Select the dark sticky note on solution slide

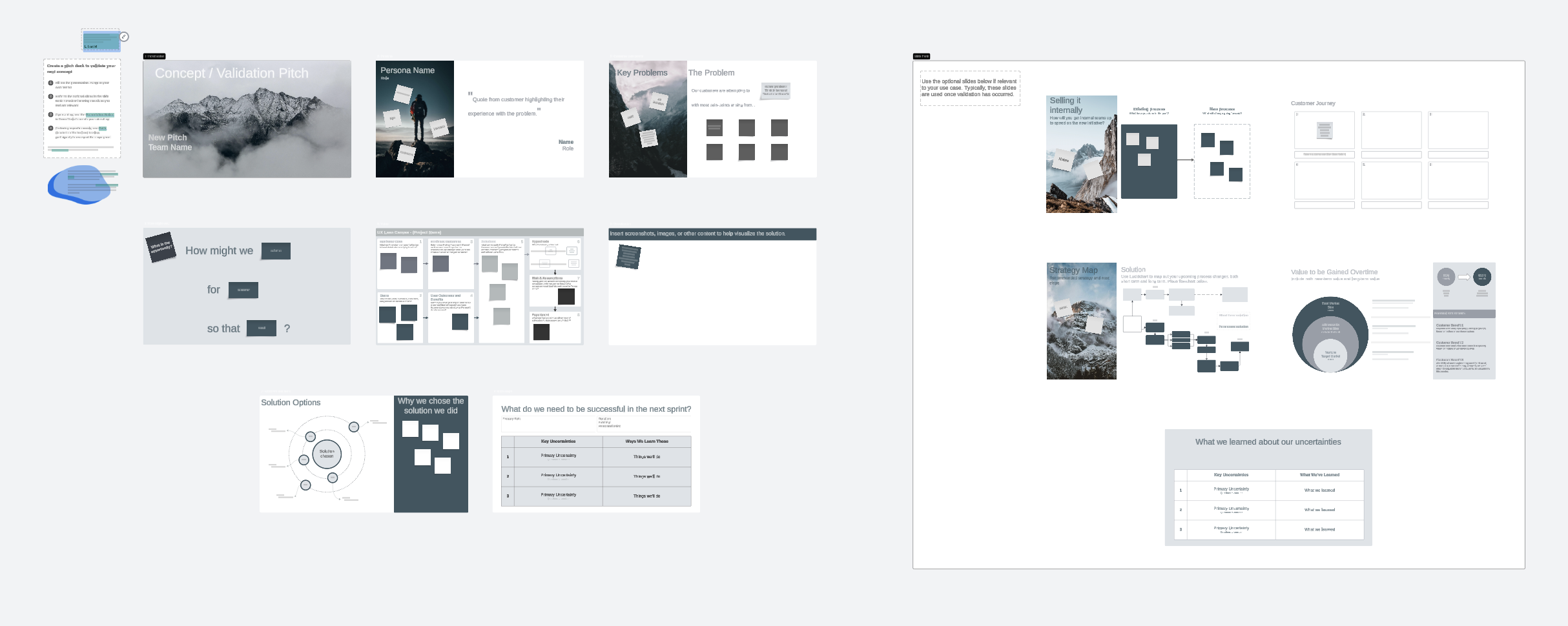click(x=628, y=256)
